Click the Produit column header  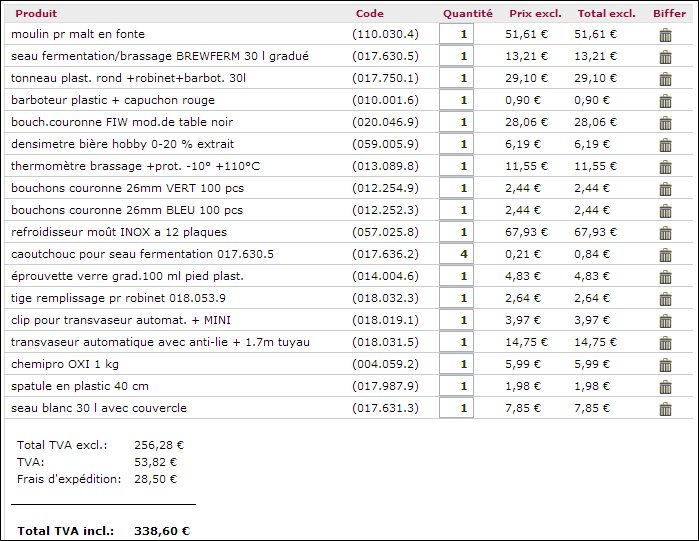coord(36,14)
